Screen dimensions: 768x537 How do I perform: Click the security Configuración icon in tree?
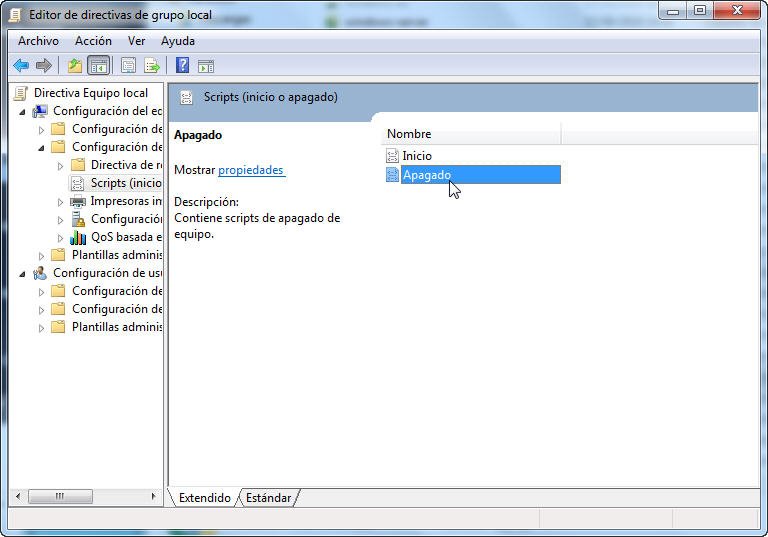coord(78,219)
